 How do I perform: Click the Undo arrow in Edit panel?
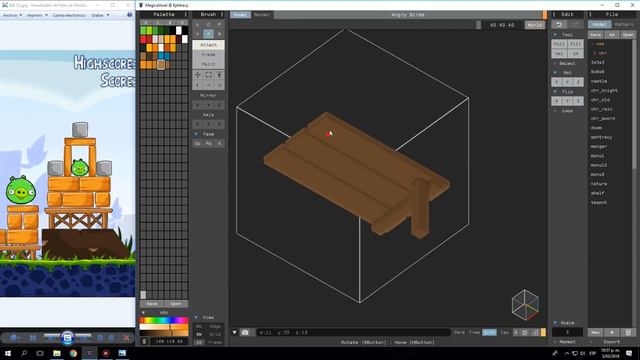coord(559,25)
